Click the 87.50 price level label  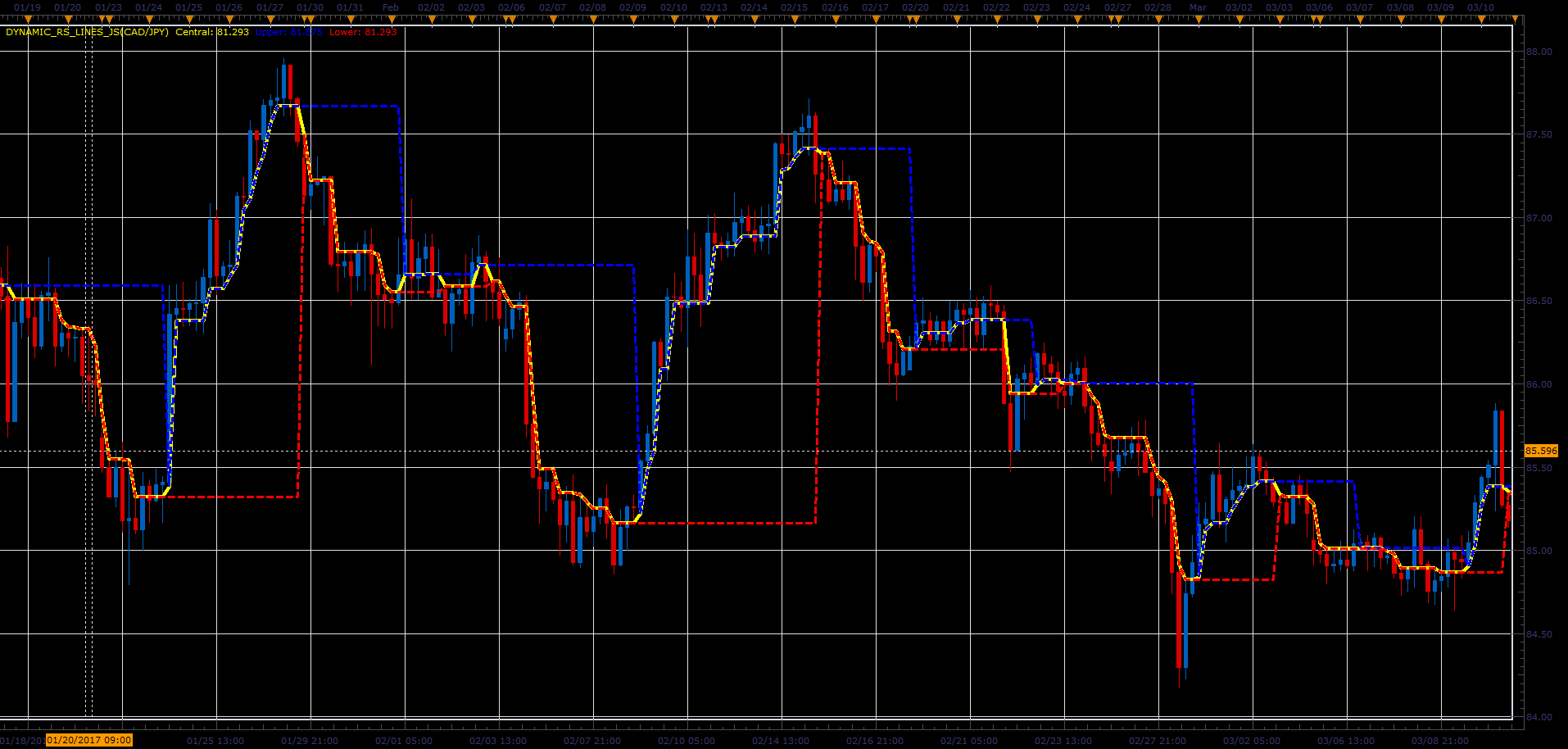point(1539,134)
